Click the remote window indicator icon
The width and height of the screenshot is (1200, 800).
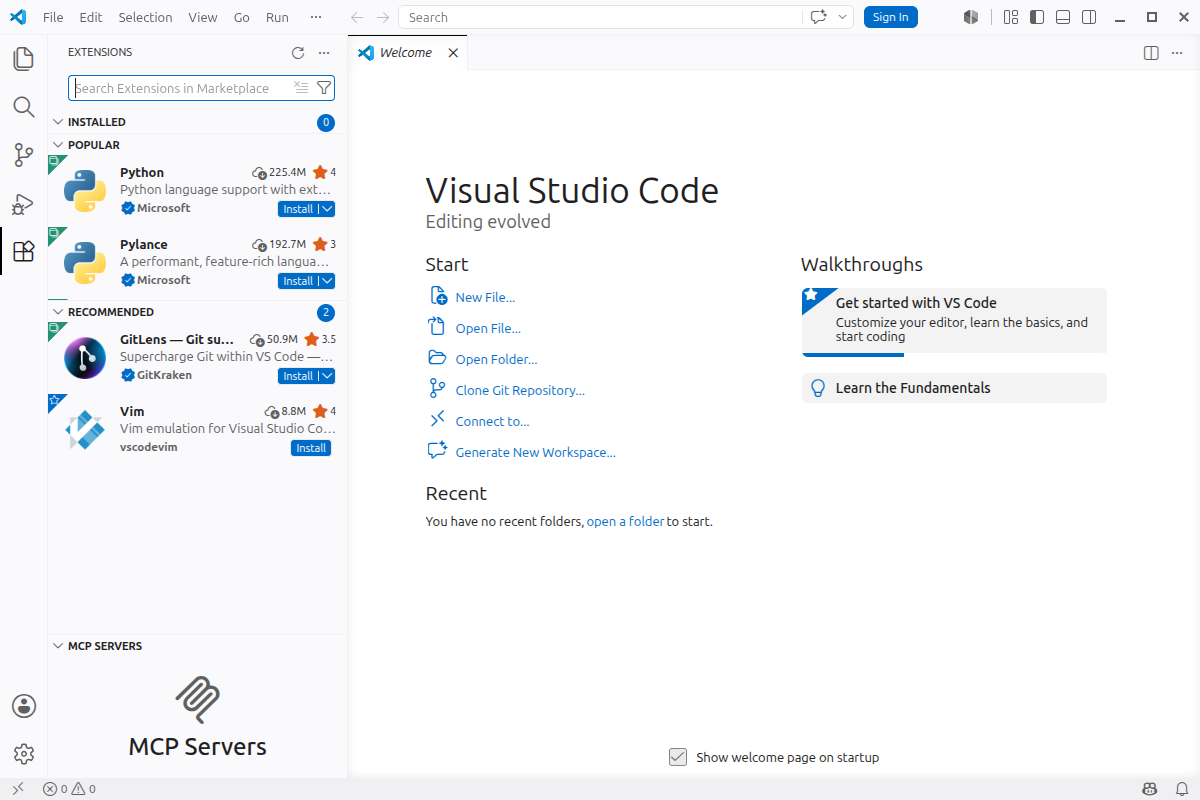pyautogui.click(x=17, y=789)
